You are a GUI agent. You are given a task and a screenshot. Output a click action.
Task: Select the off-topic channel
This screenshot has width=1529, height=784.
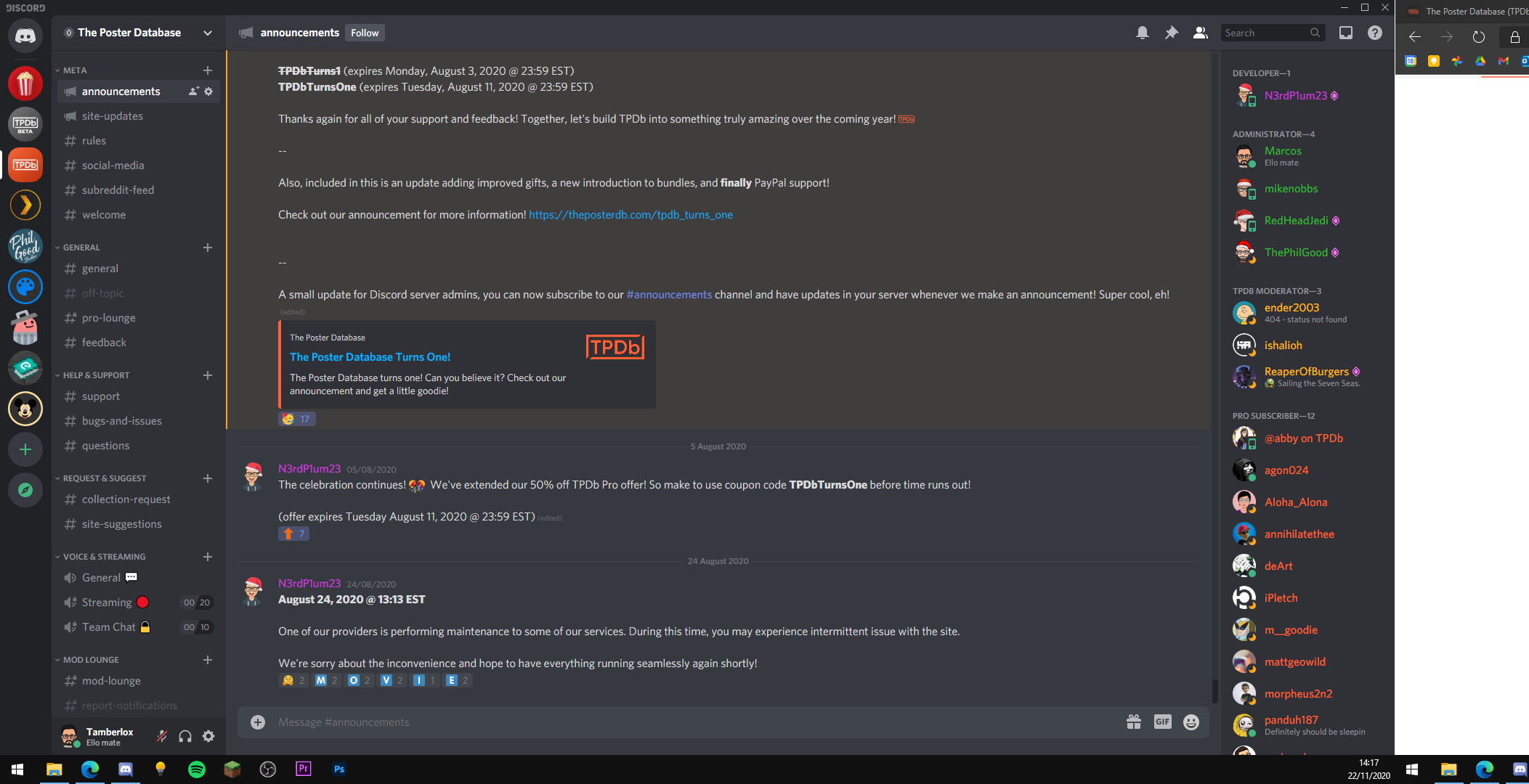tap(102, 293)
